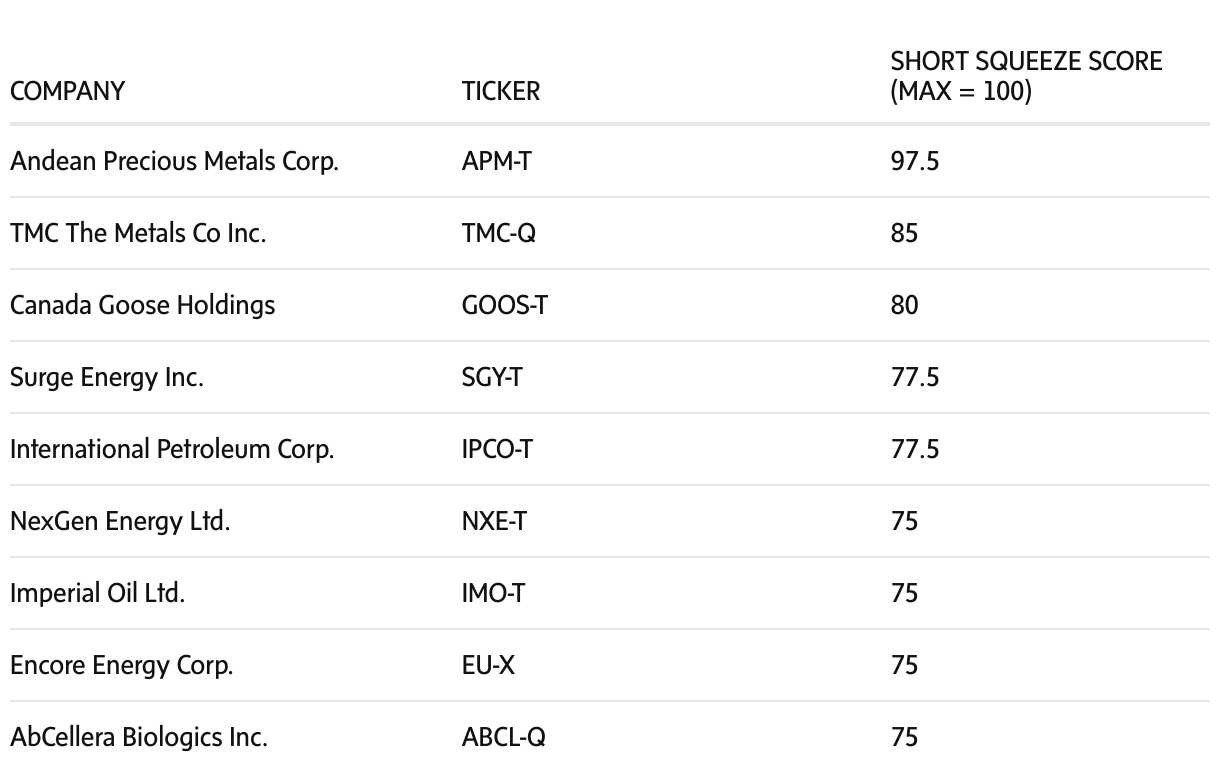This screenshot has width=1220, height=782.
Task: Click the IPCO-T ticker symbol
Action: [497, 449]
